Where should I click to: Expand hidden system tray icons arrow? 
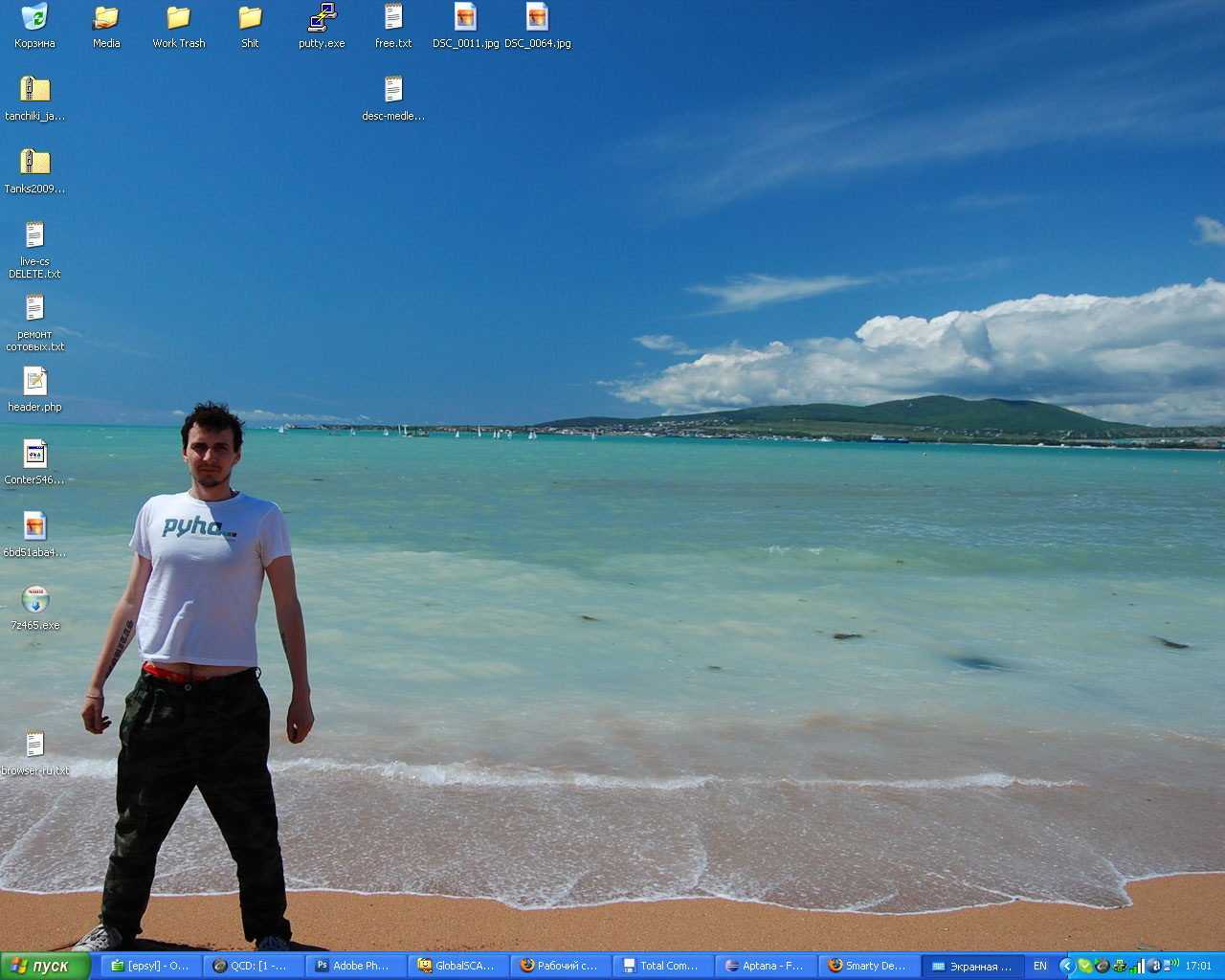pyautogui.click(x=1066, y=966)
